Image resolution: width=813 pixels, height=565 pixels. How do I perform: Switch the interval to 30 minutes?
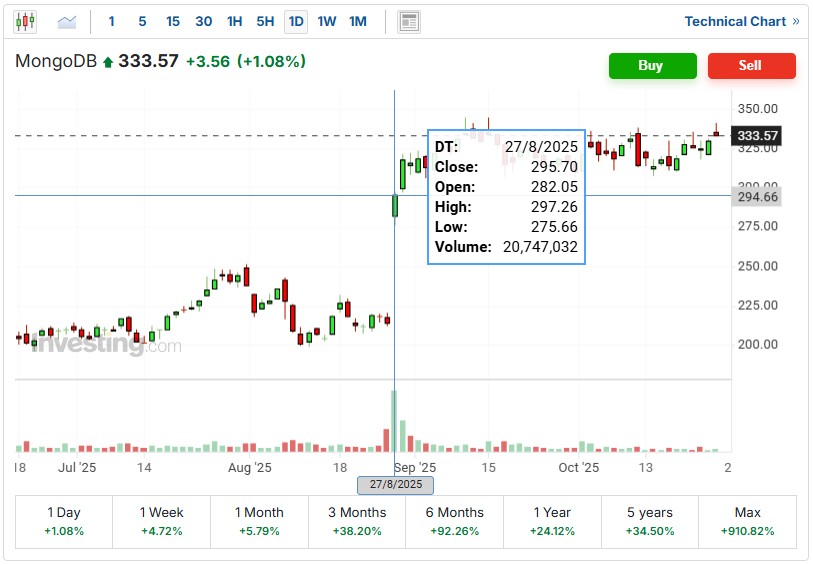click(x=204, y=21)
